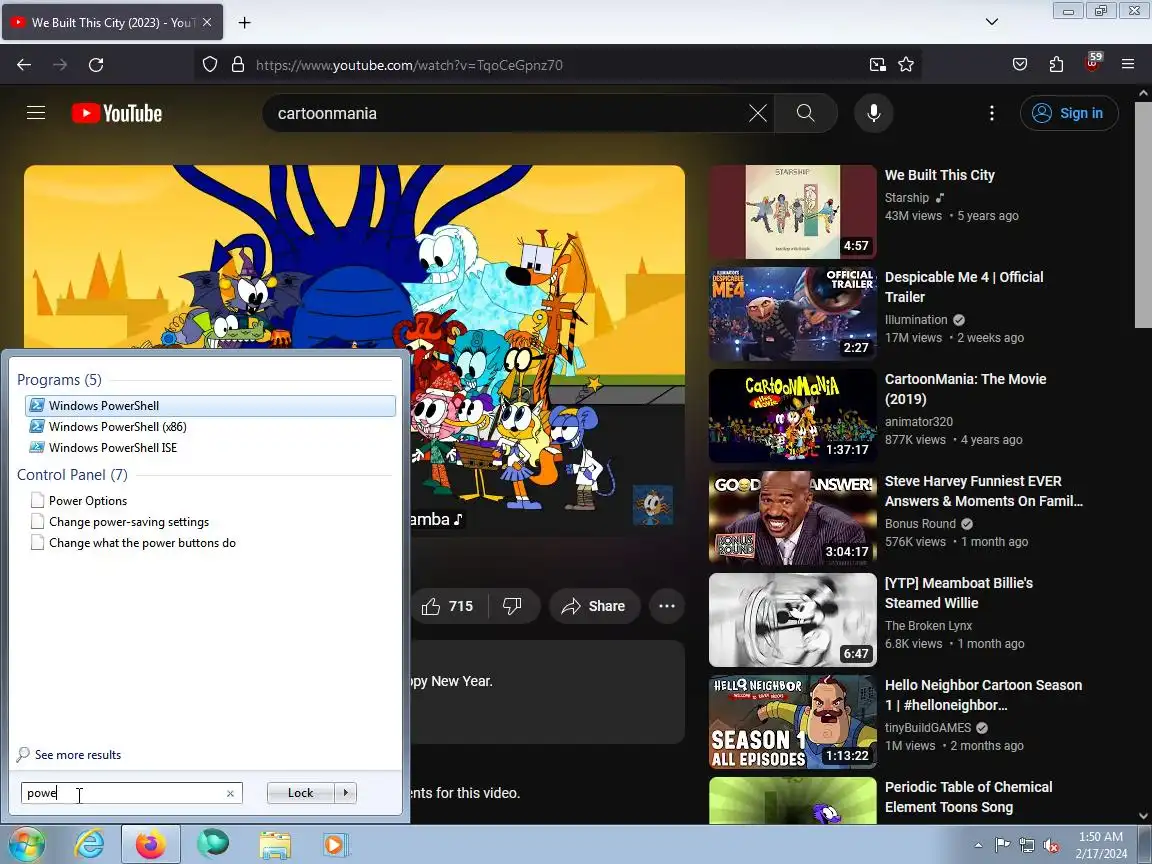
Task: View site security padlock info
Action: pyautogui.click(x=238, y=65)
